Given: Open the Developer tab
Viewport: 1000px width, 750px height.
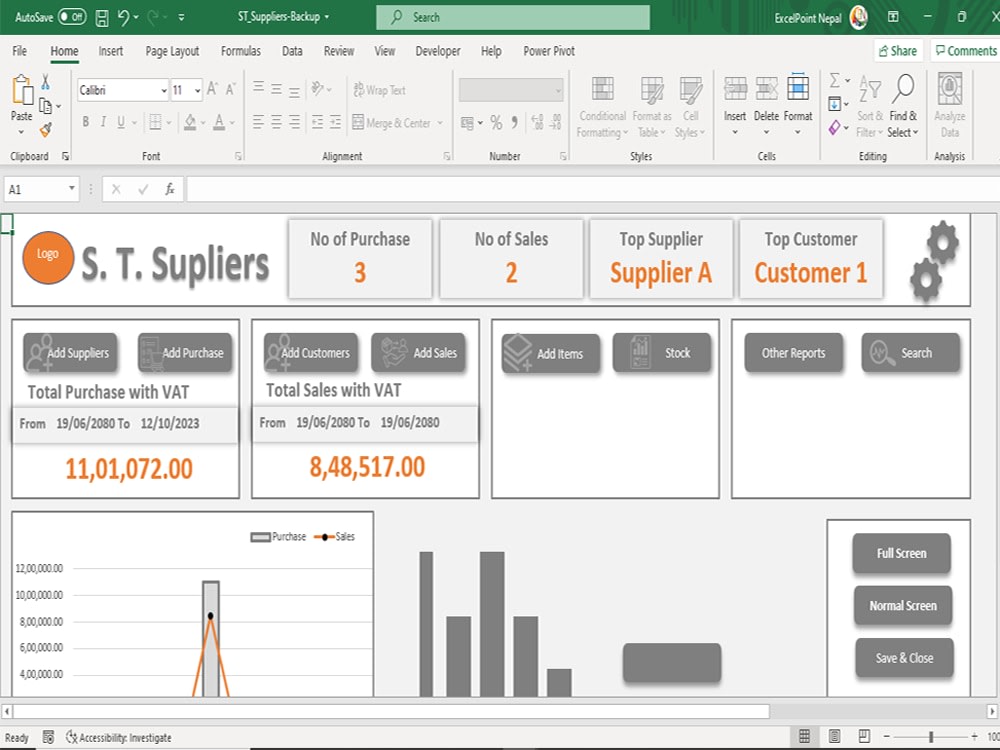Looking at the screenshot, I should [438, 51].
